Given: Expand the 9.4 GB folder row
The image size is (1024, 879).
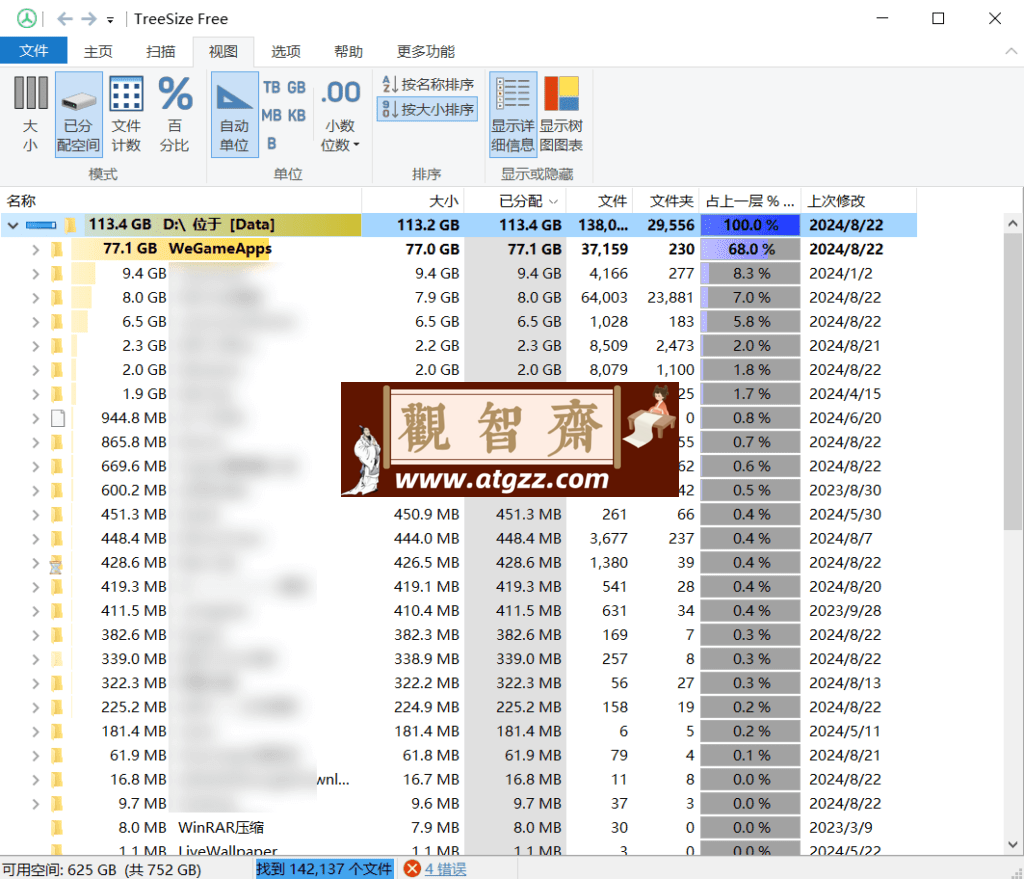Looking at the screenshot, I should pyautogui.click(x=35, y=274).
